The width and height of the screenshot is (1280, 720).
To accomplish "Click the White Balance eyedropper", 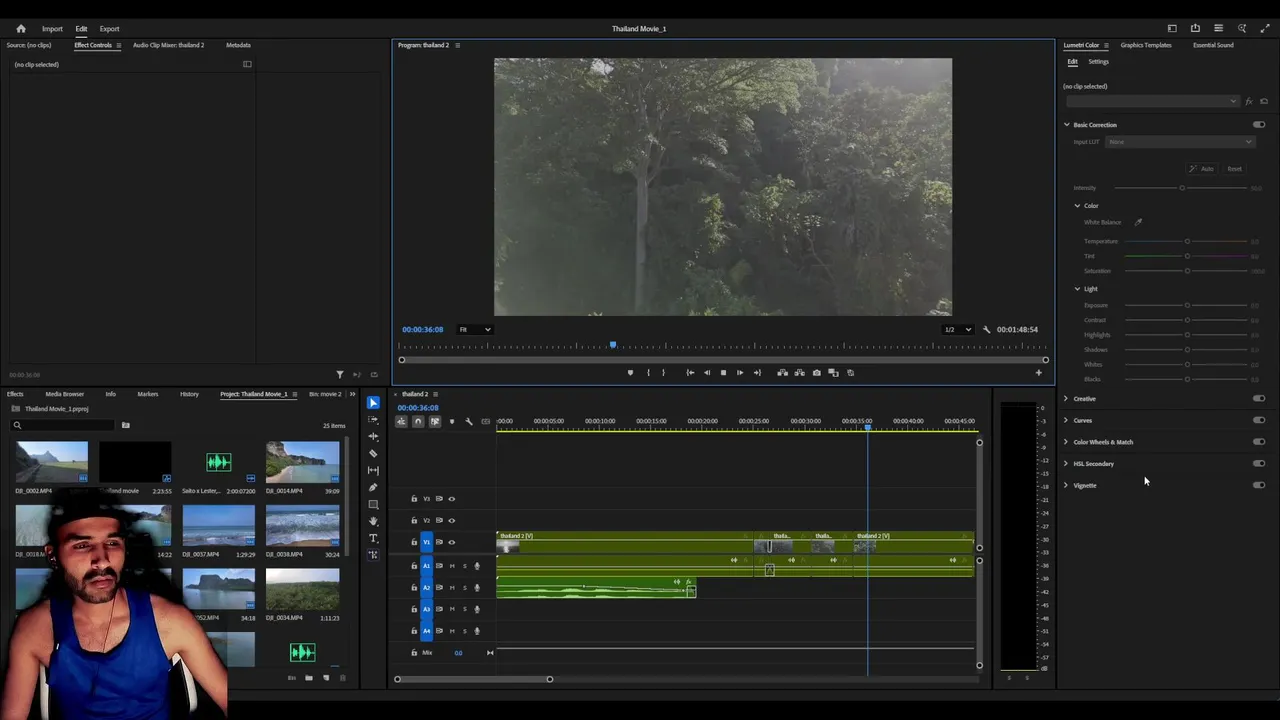I will 1138,222.
